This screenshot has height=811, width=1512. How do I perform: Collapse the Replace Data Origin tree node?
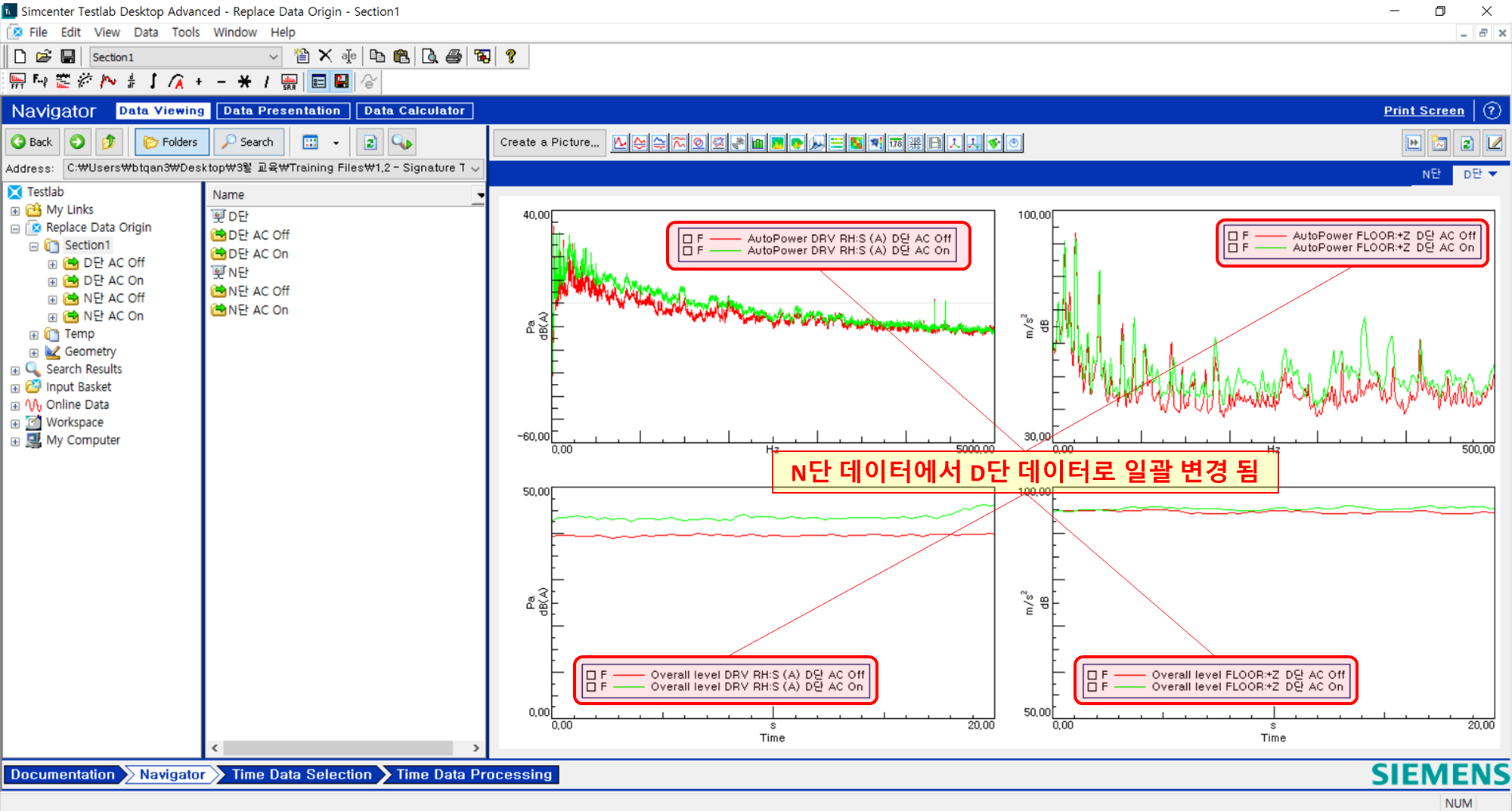coord(15,228)
